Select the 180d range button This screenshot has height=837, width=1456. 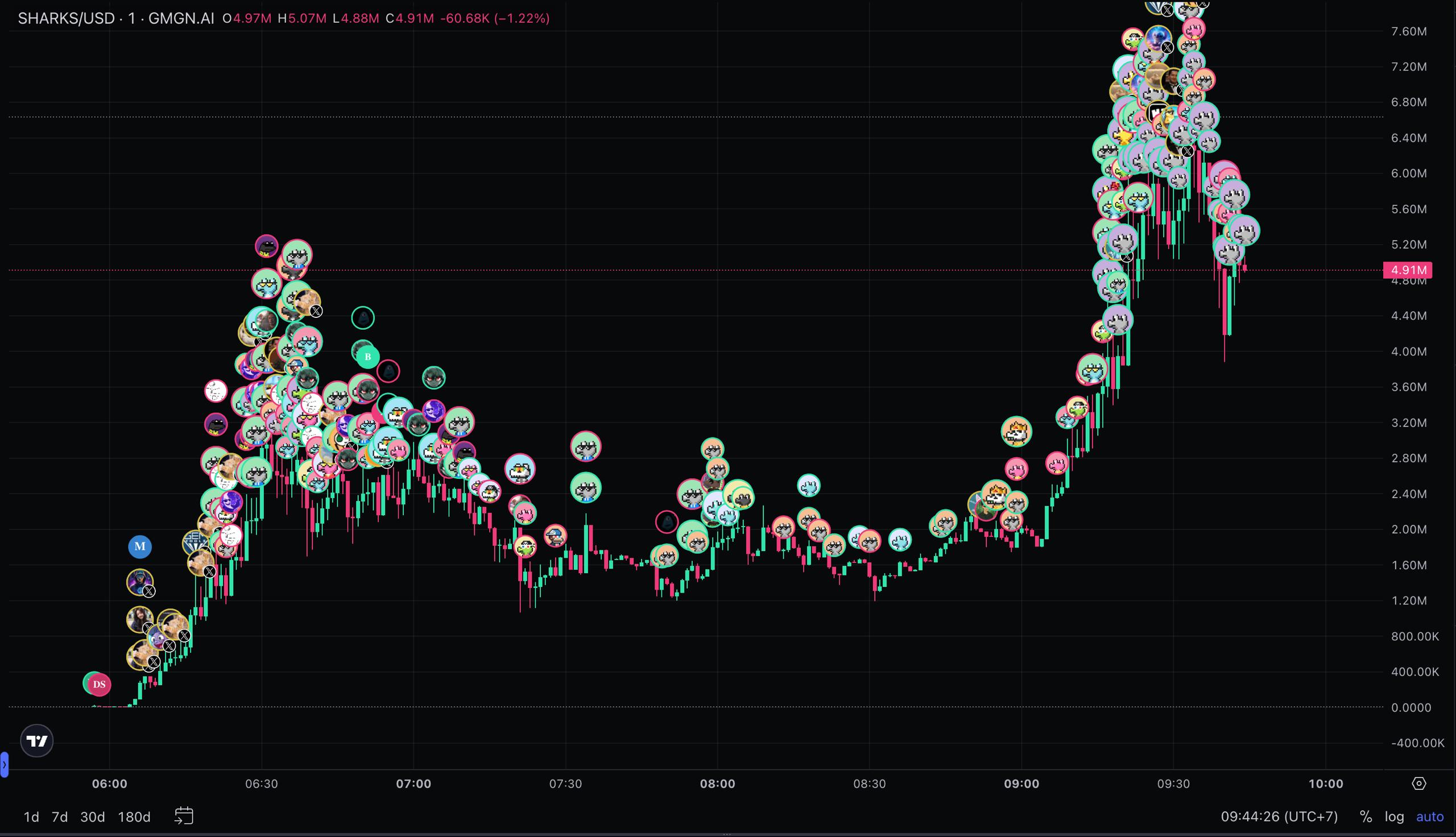[x=134, y=817]
